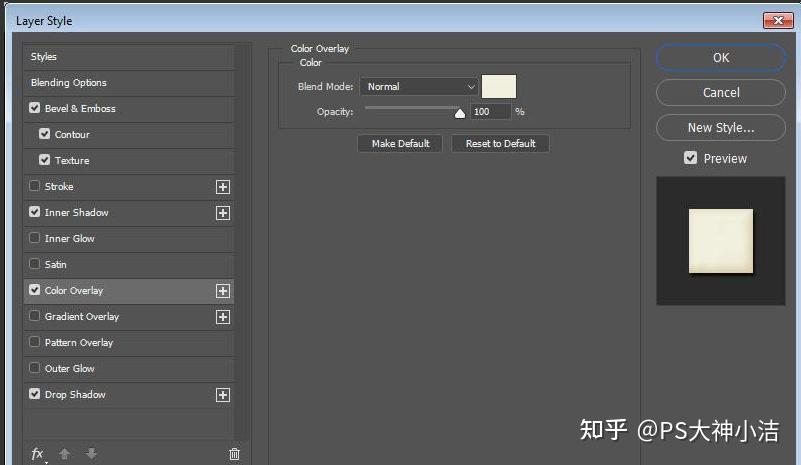
Task: Enable the Stroke checkbox
Action: pos(34,186)
